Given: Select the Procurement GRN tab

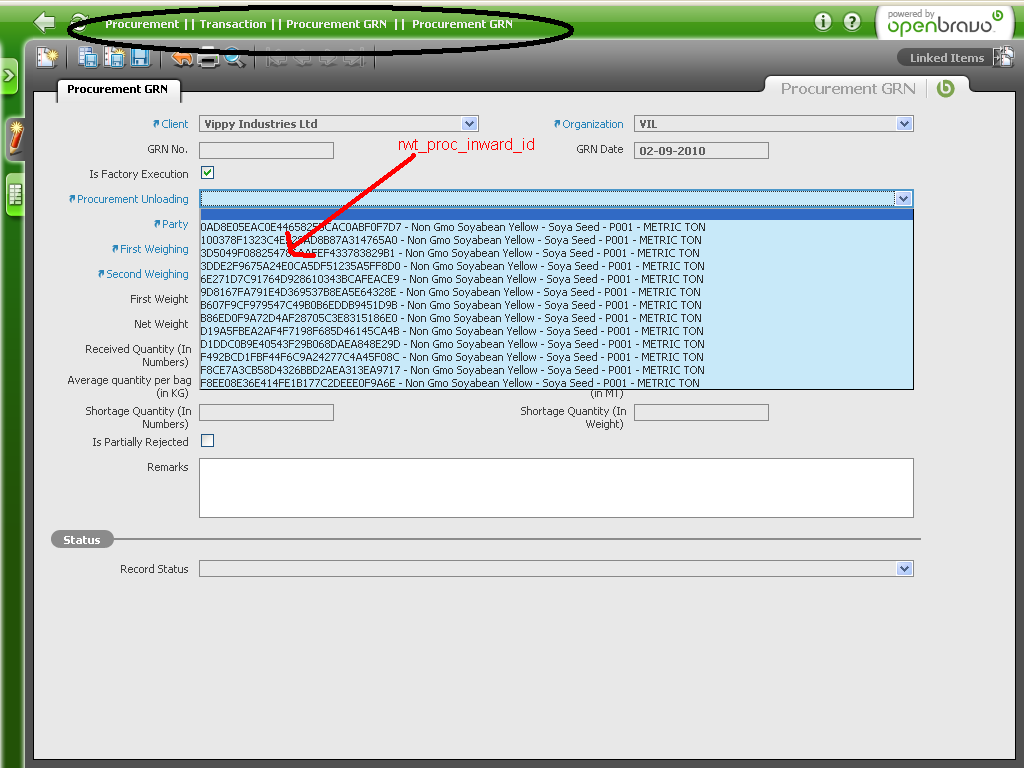Looking at the screenshot, I should [x=118, y=89].
